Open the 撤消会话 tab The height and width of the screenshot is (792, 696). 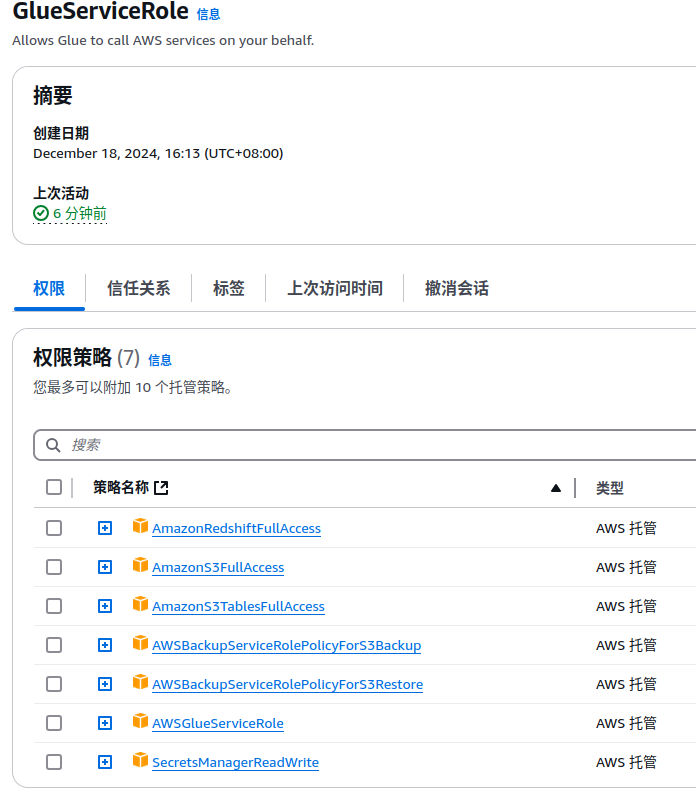click(457, 288)
